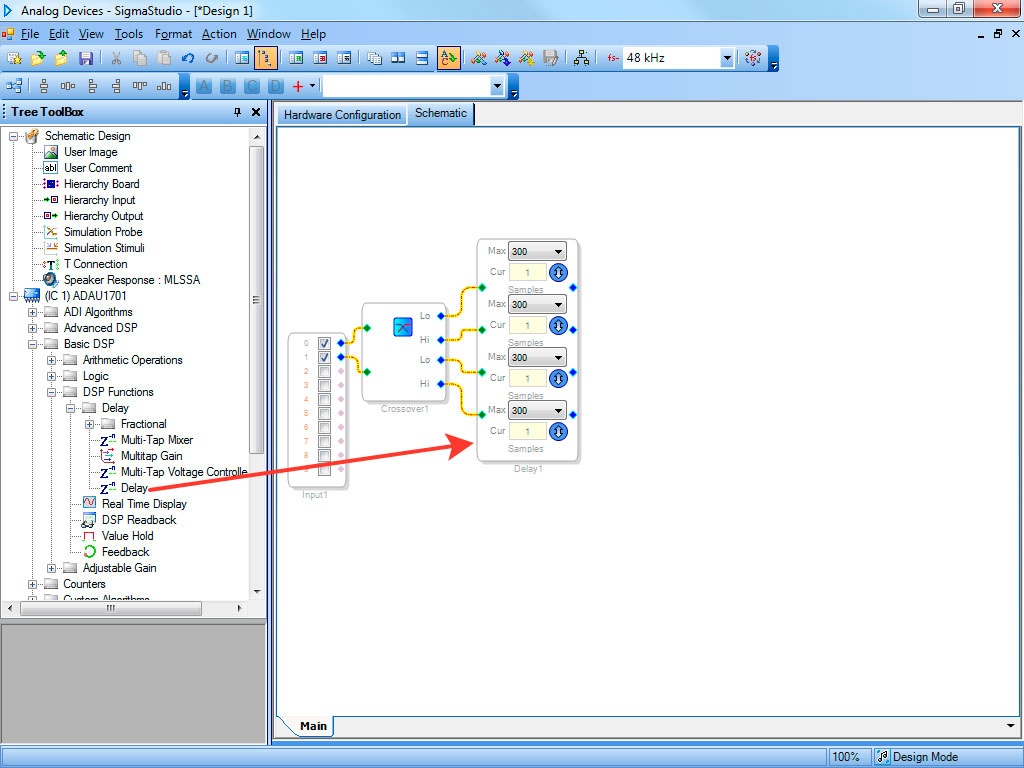This screenshot has width=1024, height=768.
Task: Select the Delay item in the toolbox tree
Action: click(134, 488)
